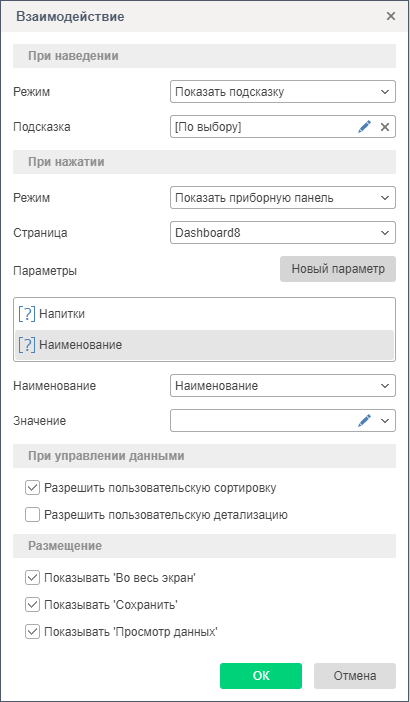
Task: Click the Новый параметр button
Action: (338, 269)
